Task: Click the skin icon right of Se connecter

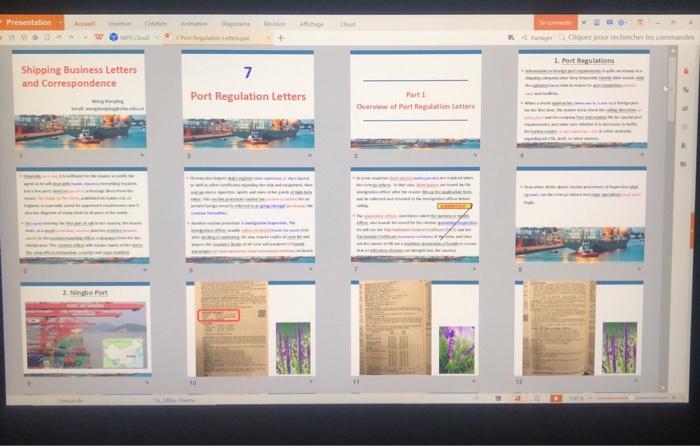Action: coord(596,22)
